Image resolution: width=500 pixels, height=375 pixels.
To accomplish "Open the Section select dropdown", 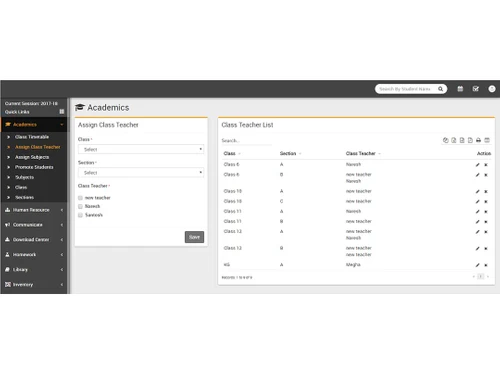I will point(141,172).
